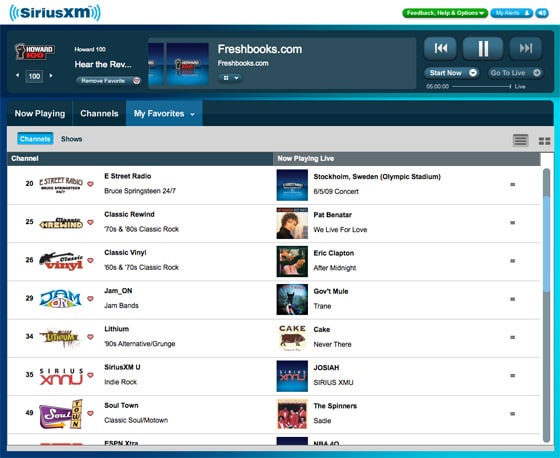Screen dimensions: 560x458
Task: Open Feedback, Help & Options menu
Action: [445, 13]
